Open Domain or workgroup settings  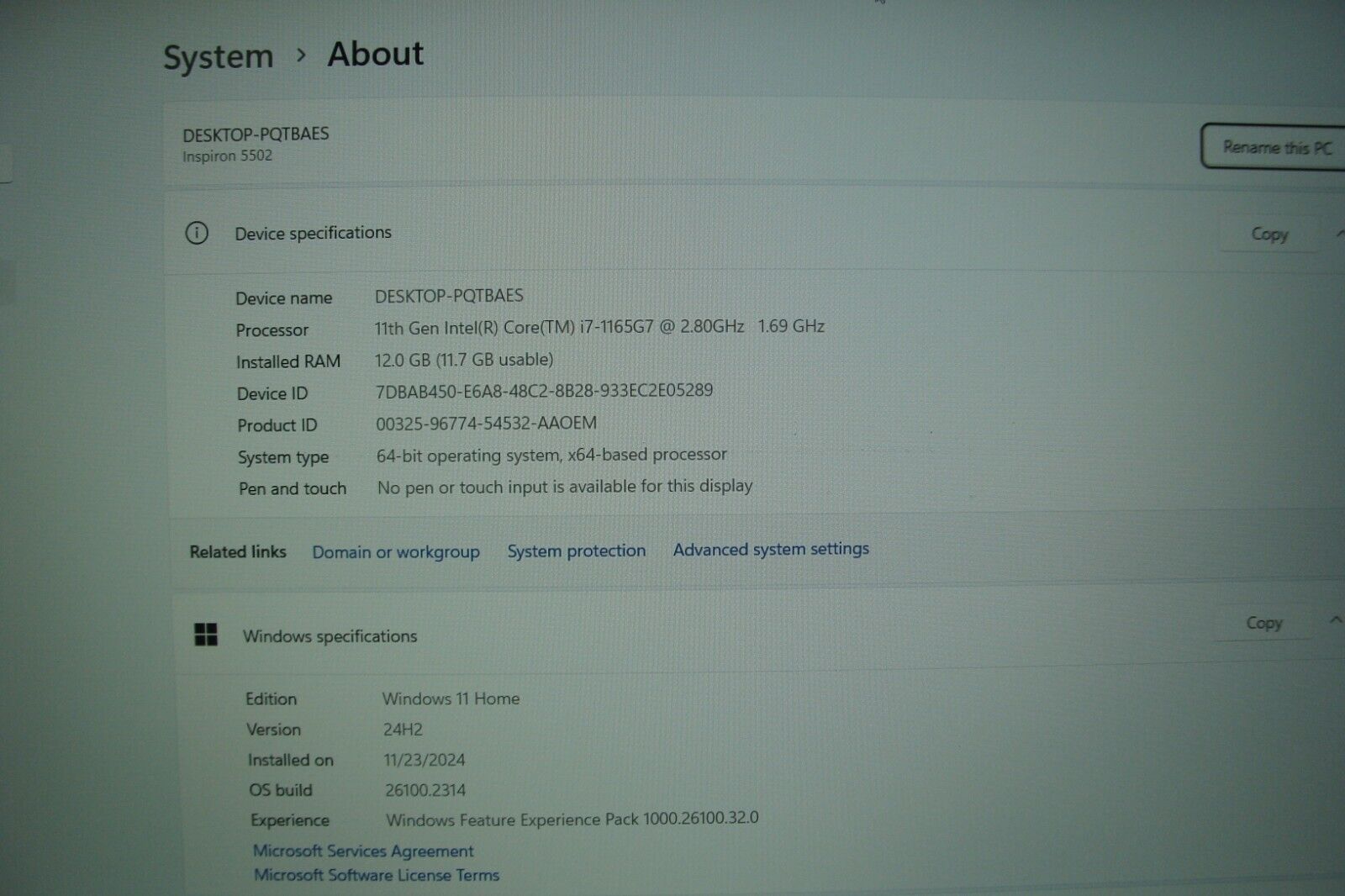click(x=396, y=551)
